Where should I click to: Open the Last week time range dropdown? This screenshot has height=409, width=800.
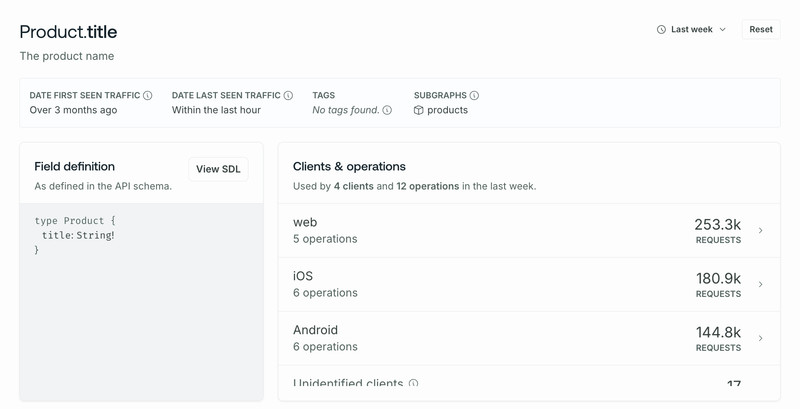[691, 30]
